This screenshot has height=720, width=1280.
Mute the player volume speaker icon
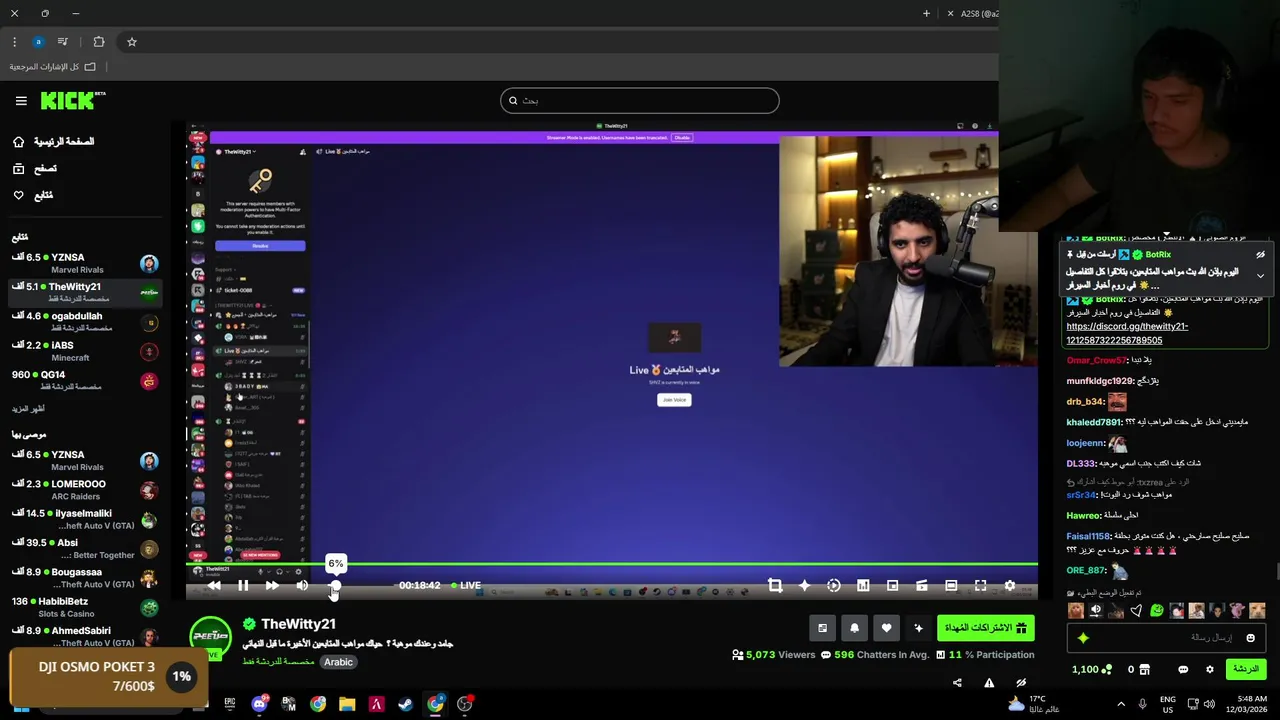[x=302, y=585]
